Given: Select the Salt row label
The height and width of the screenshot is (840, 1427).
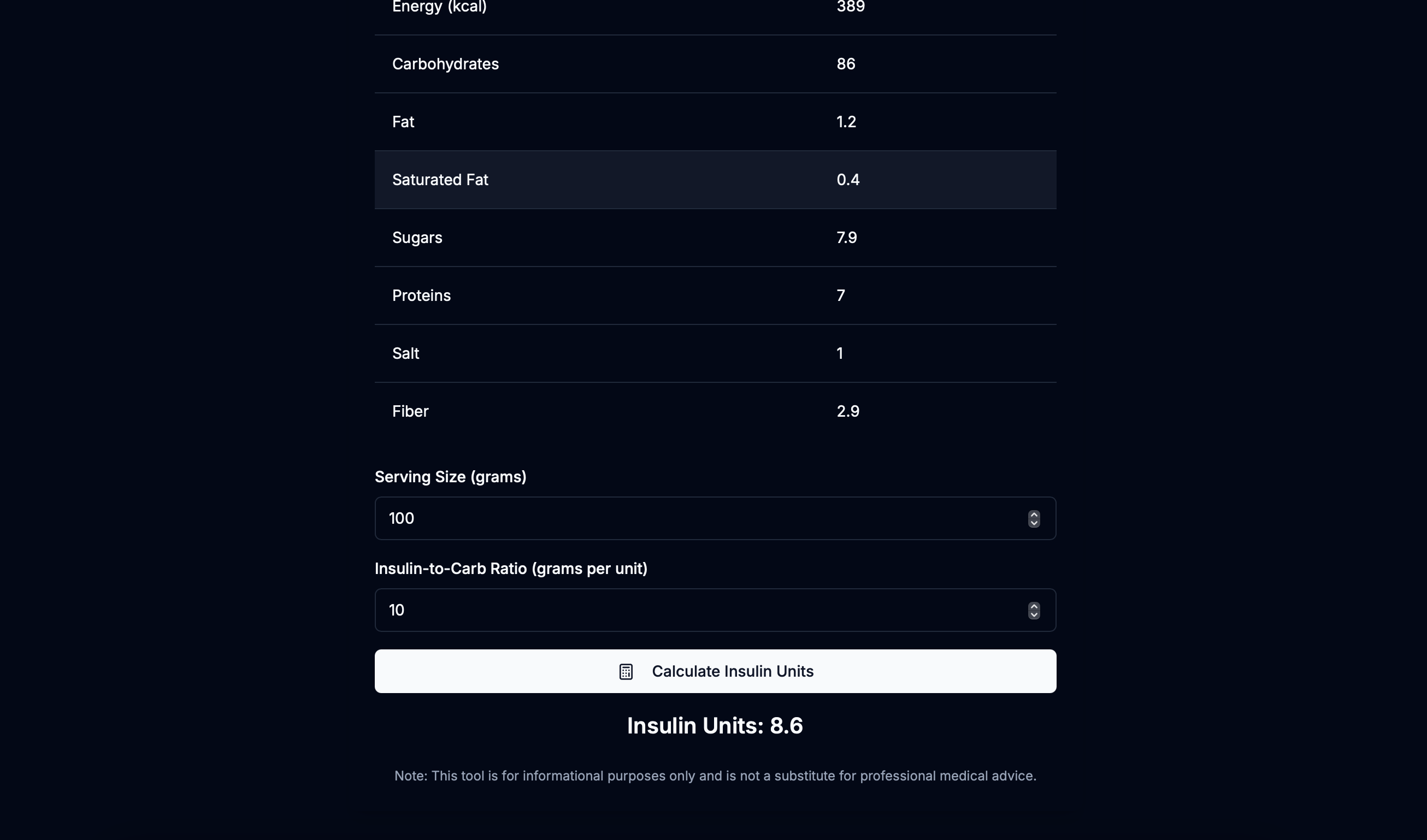Looking at the screenshot, I should [x=405, y=353].
